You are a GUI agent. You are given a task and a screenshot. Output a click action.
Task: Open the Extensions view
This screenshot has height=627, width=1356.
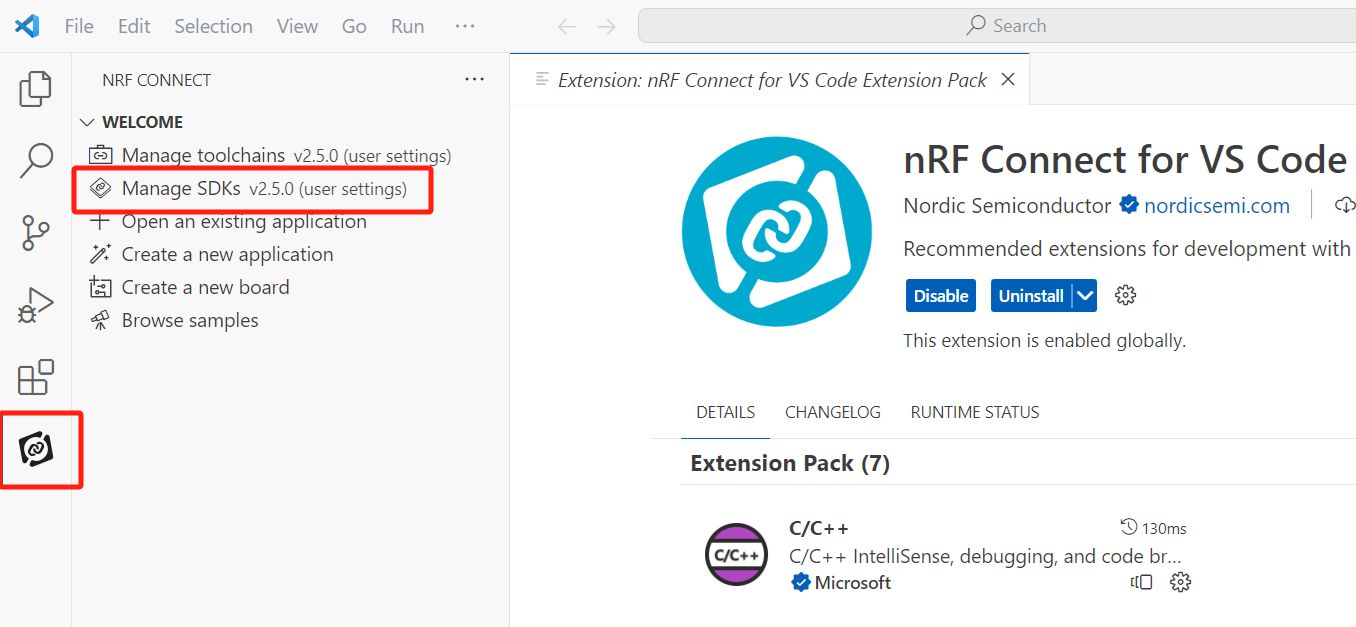tap(36, 378)
